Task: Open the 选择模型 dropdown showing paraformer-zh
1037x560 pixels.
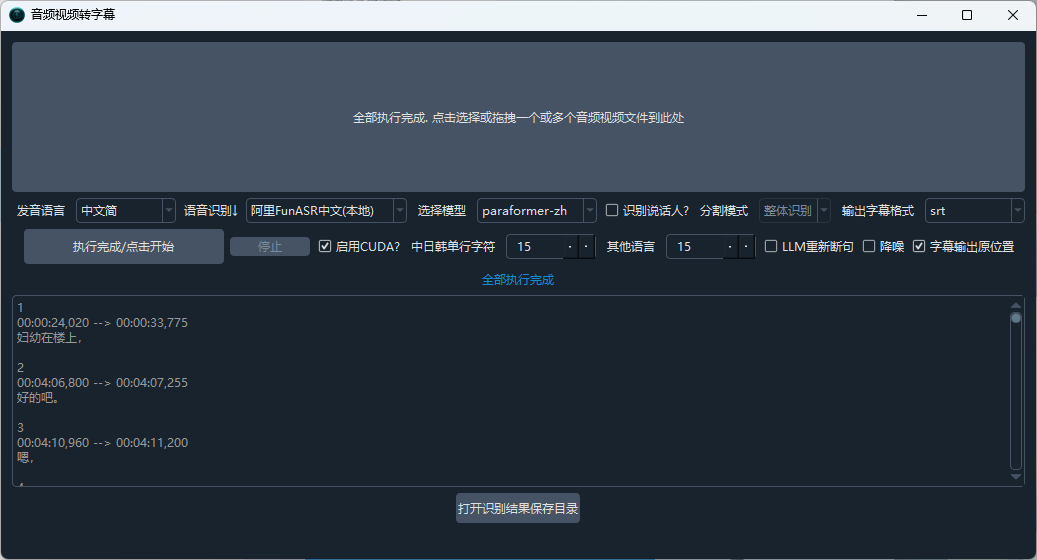Action: point(536,210)
